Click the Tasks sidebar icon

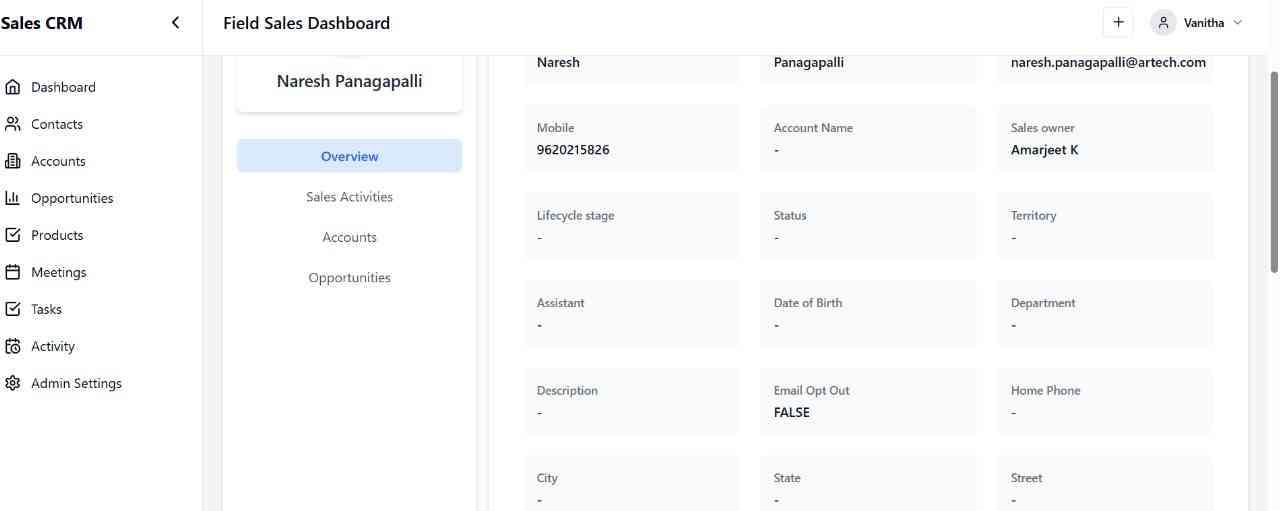pyautogui.click(x=13, y=309)
